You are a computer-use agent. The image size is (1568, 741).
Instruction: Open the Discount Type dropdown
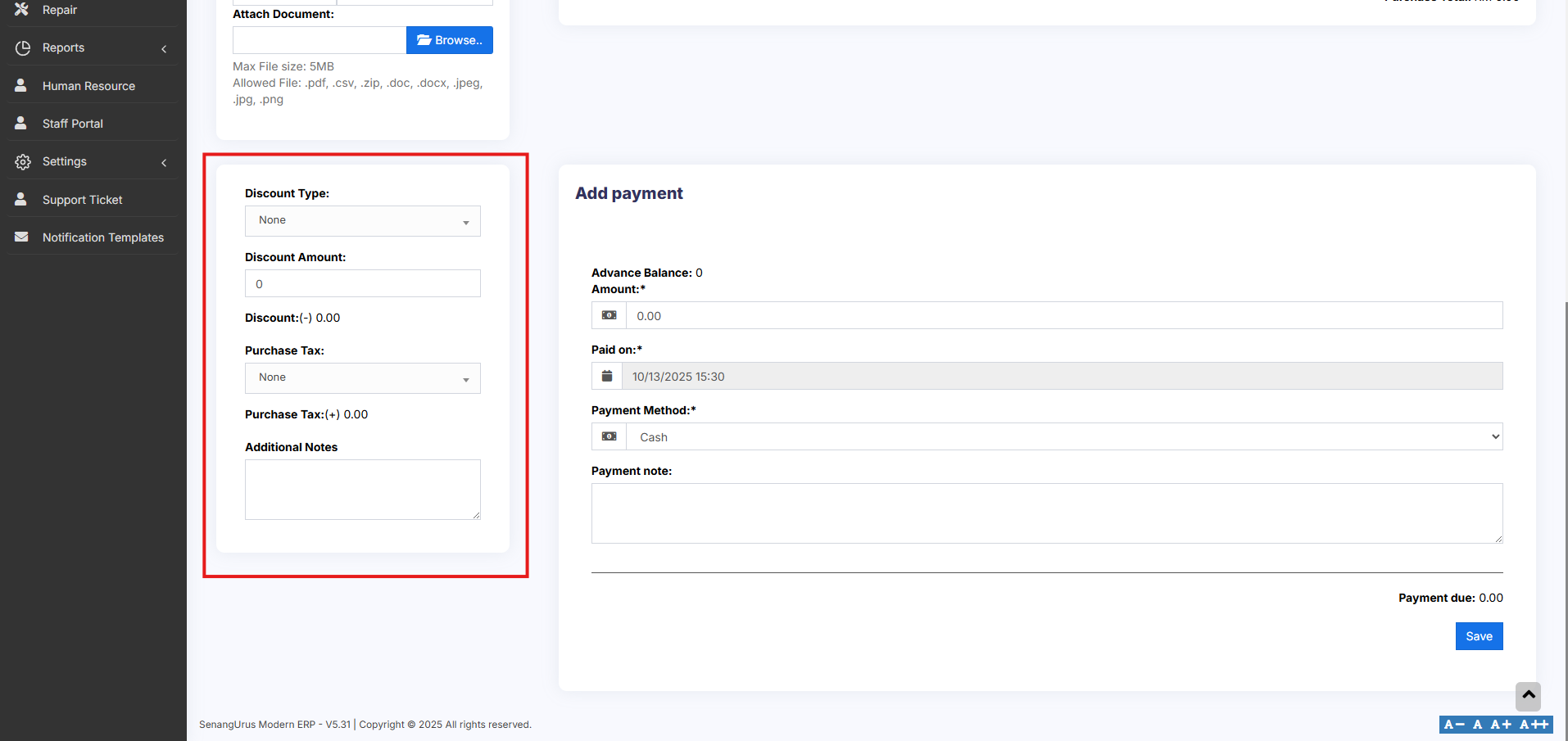(362, 221)
